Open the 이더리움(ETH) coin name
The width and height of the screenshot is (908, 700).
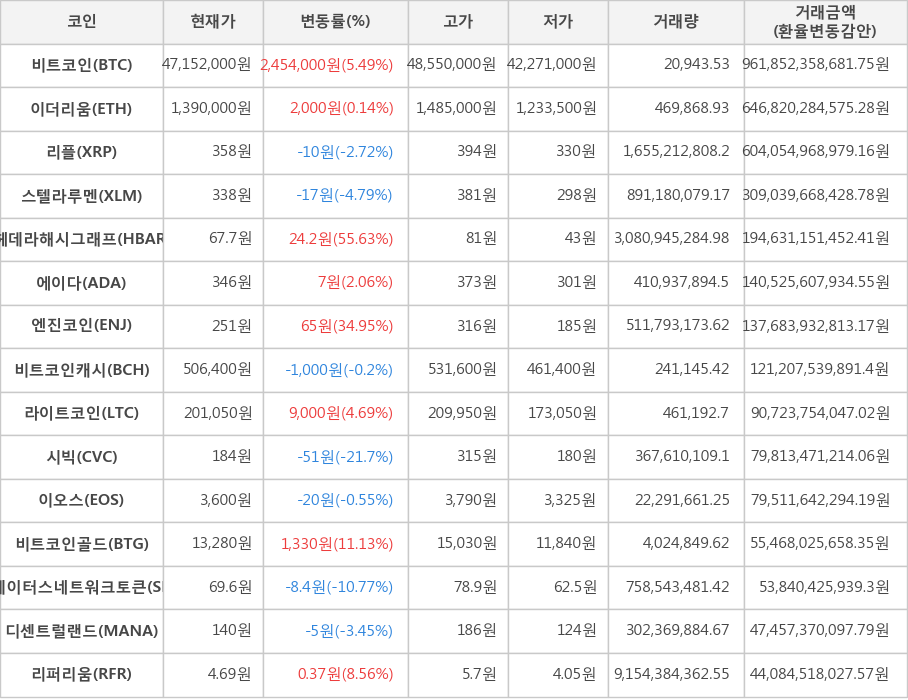tap(82, 109)
